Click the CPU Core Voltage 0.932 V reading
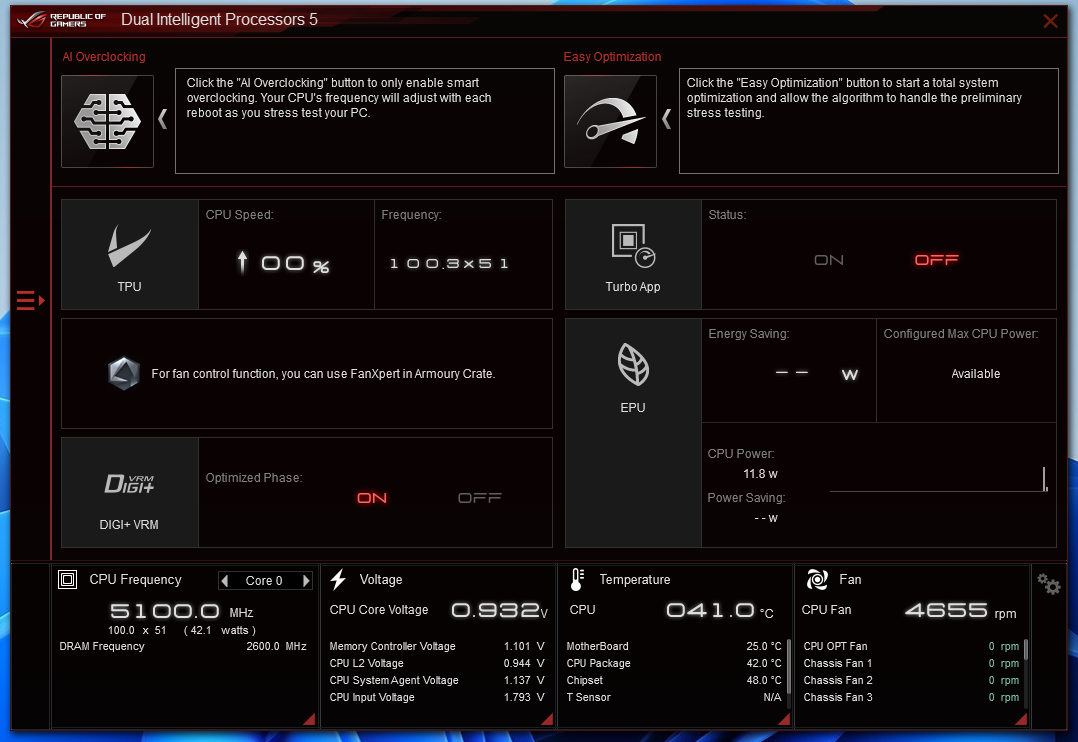 coord(500,610)
